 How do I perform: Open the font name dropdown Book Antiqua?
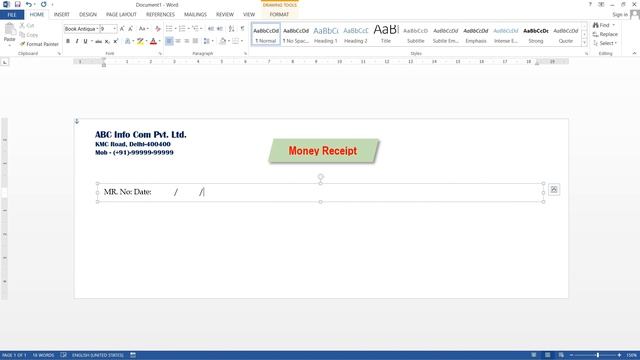click(x=97, y=29)
